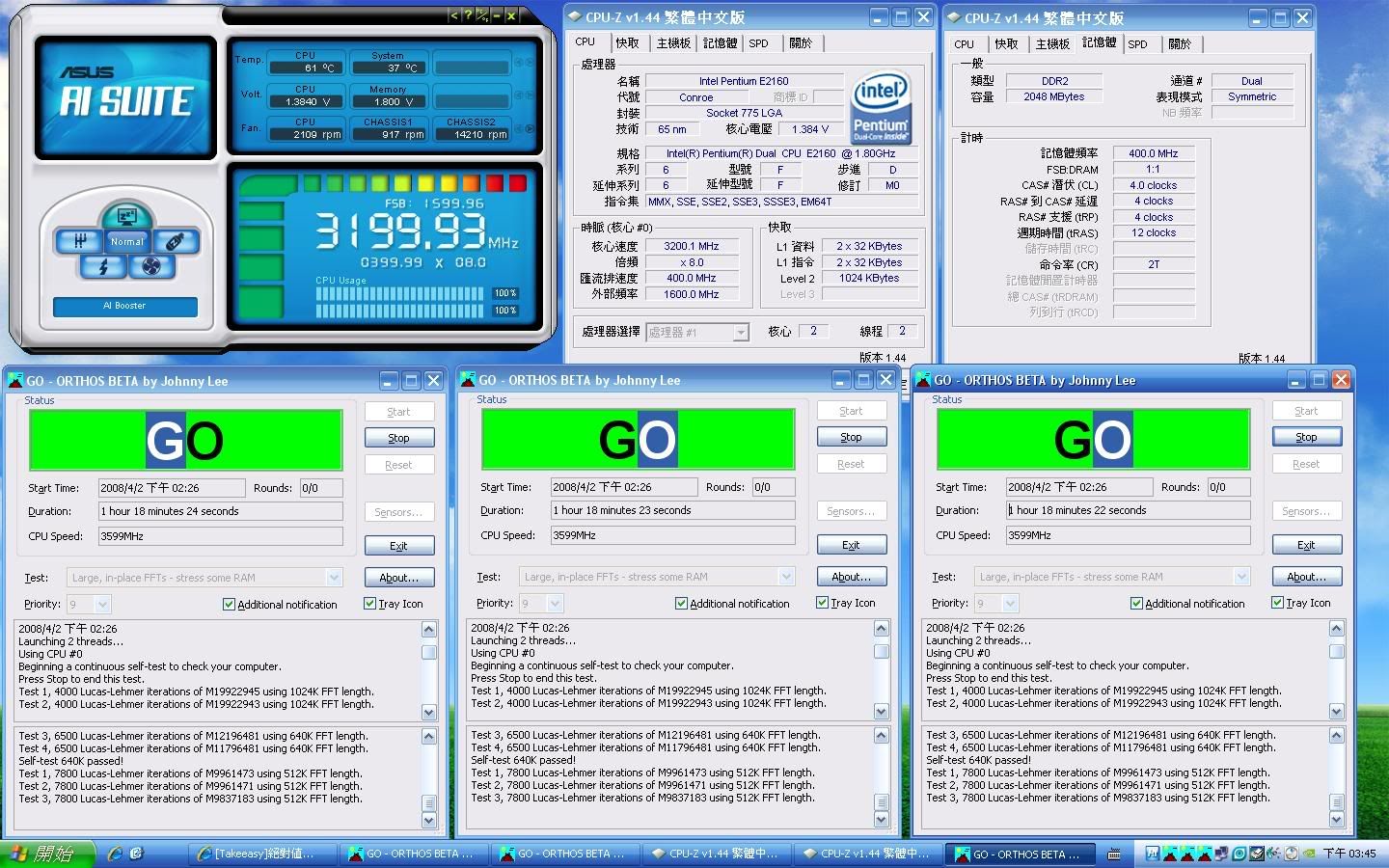Click the CPU-Z icon in memory window title bar

(x=955, y=17)
